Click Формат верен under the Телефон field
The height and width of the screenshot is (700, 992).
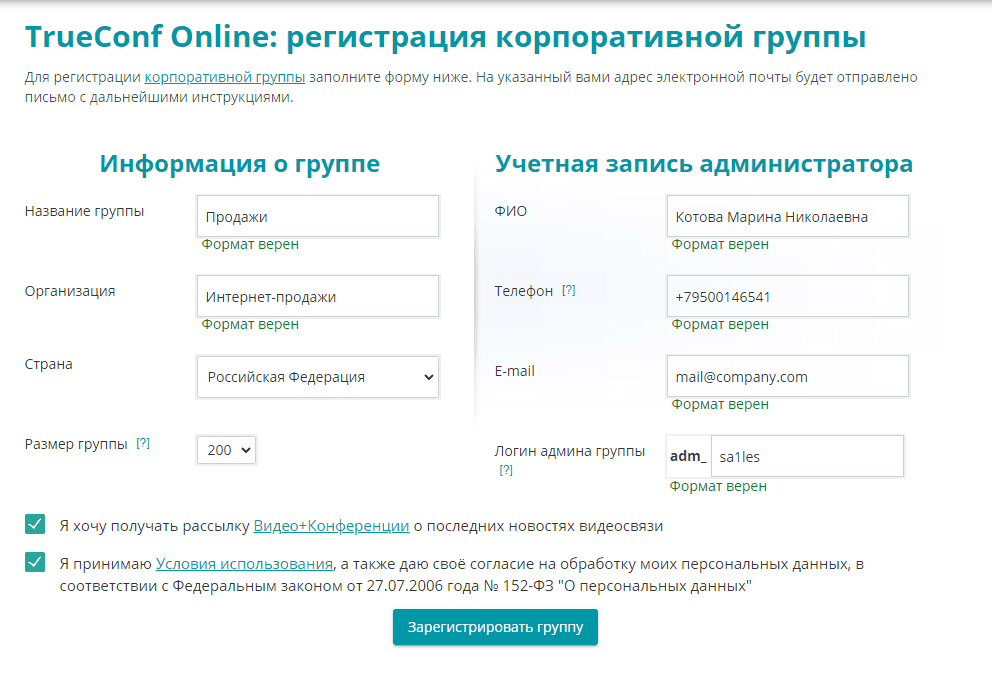720,324
